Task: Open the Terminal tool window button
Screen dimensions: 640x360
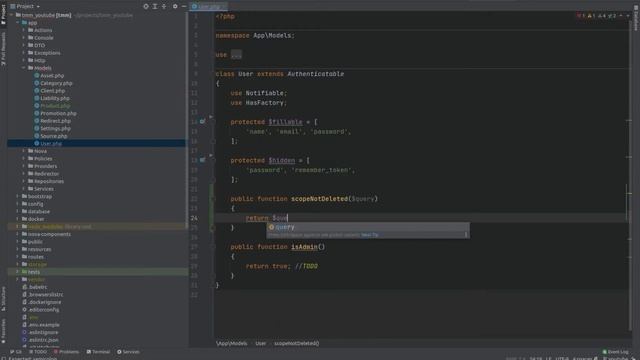Action: [98, 351]
